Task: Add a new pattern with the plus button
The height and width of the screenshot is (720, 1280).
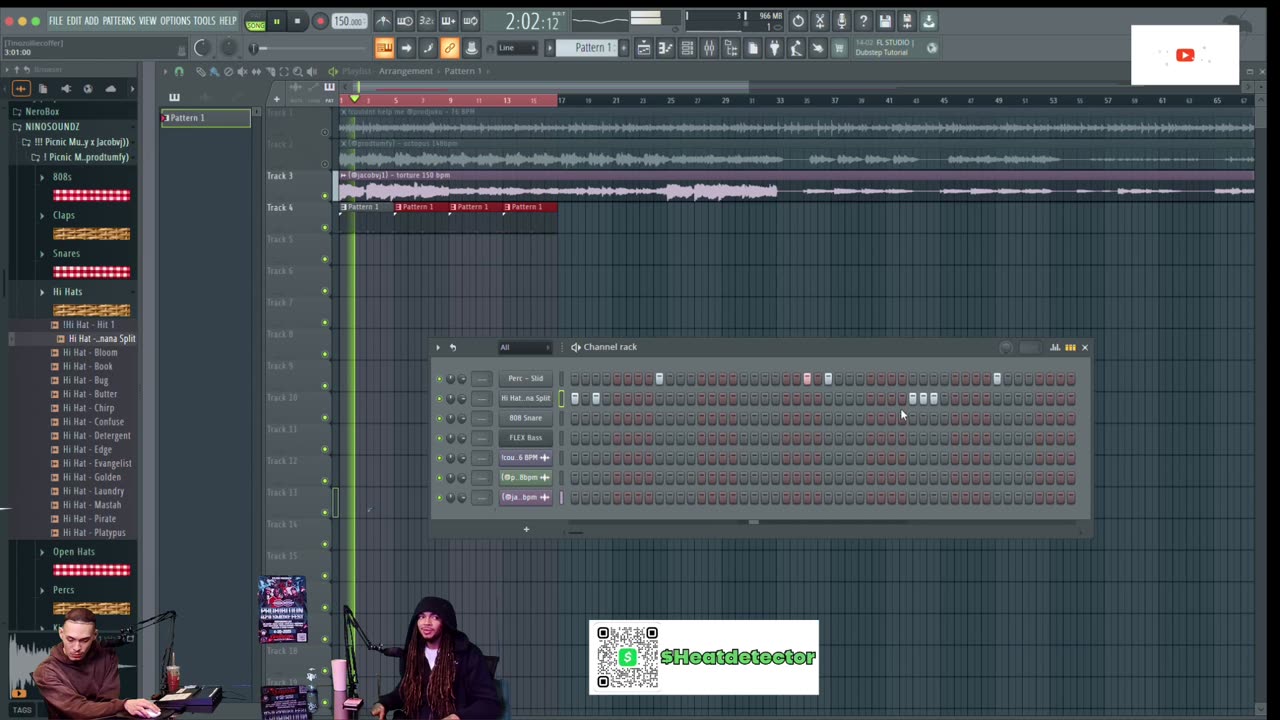Action: click(x=624, y=48)
